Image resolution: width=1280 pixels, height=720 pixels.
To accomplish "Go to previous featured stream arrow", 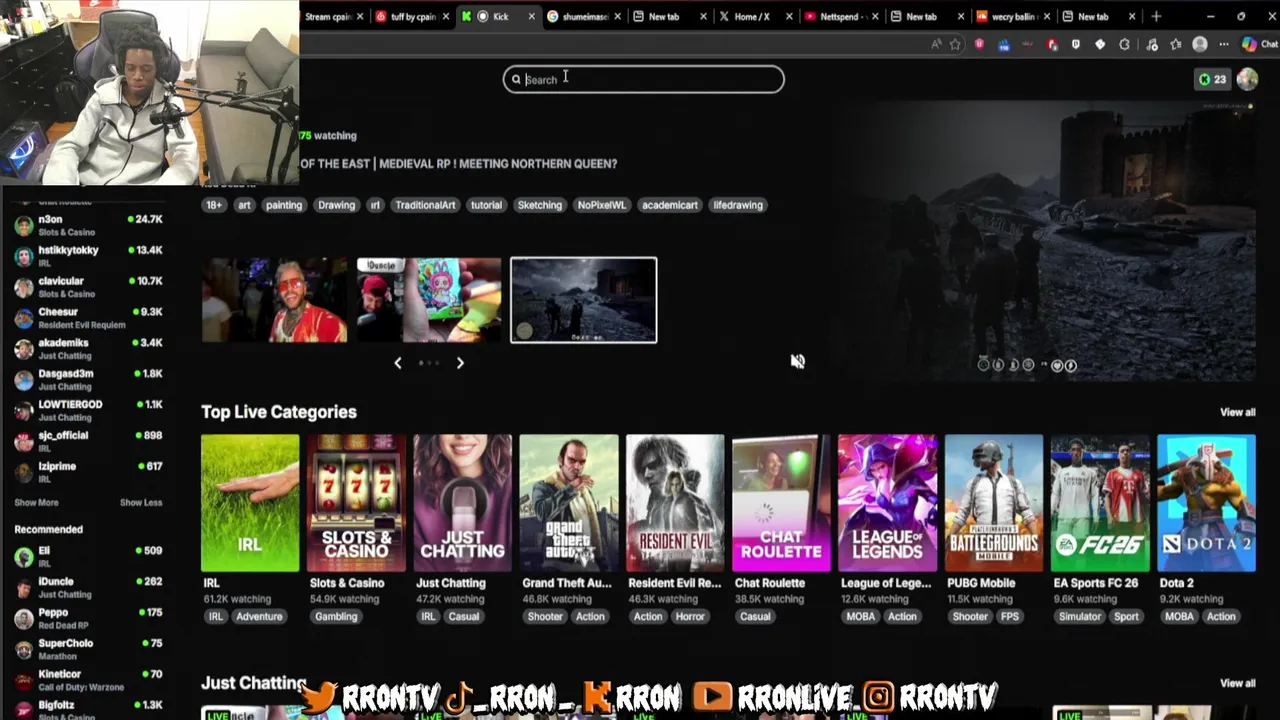I will pos(398,363).
